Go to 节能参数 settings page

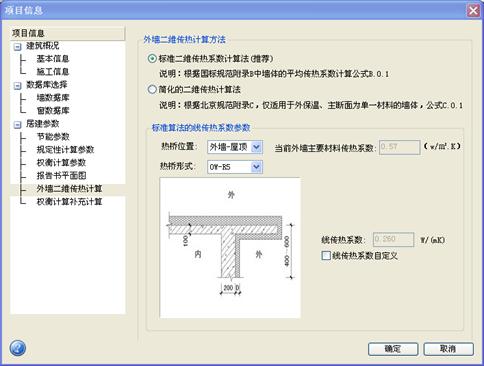click(53, 137)
